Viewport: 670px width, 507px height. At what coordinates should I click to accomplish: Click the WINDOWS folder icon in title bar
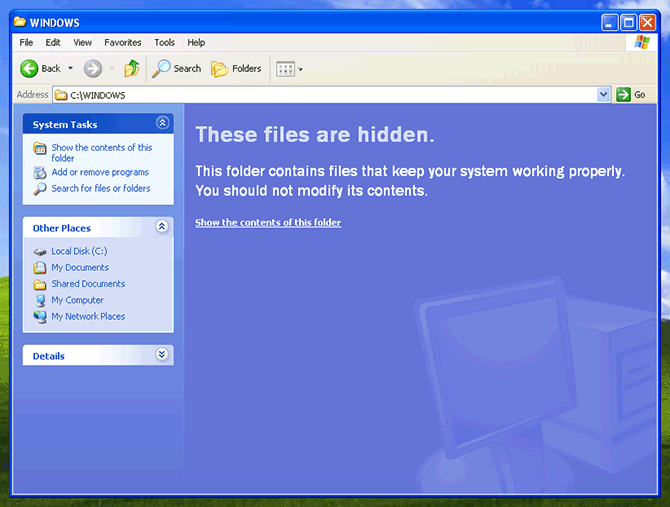(x=20, y=22)
